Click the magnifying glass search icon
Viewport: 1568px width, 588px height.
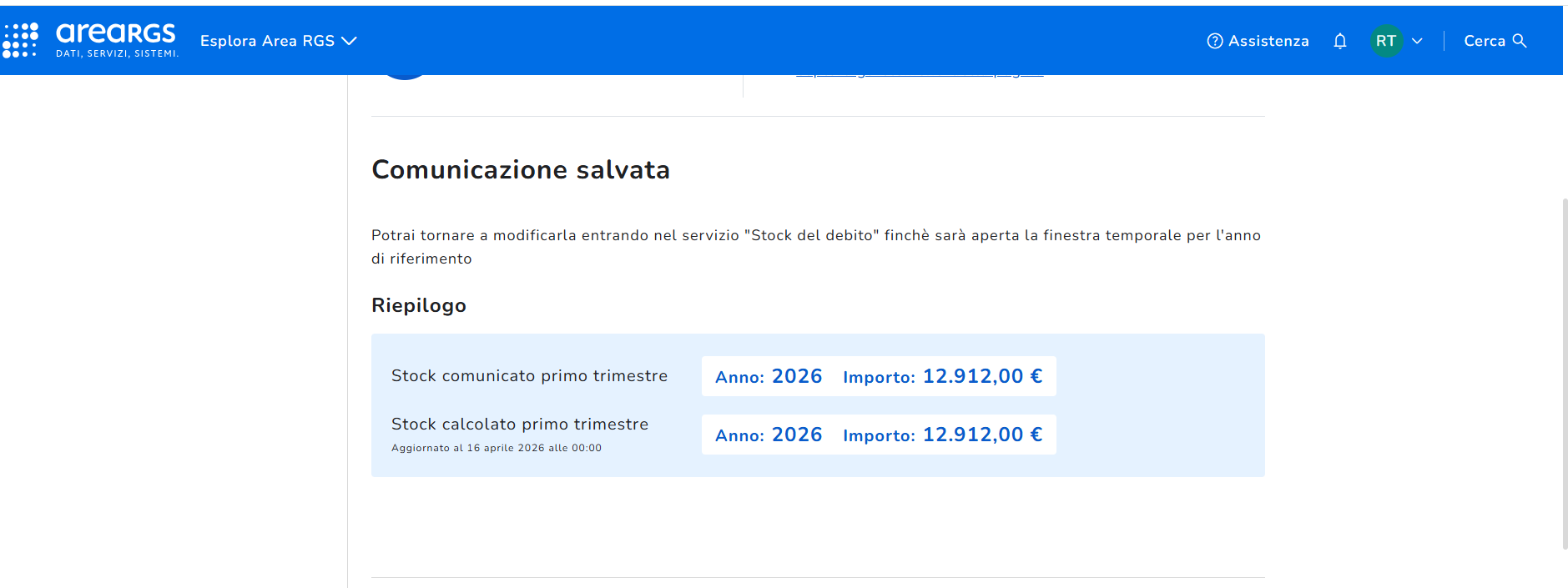(1520, 41)
